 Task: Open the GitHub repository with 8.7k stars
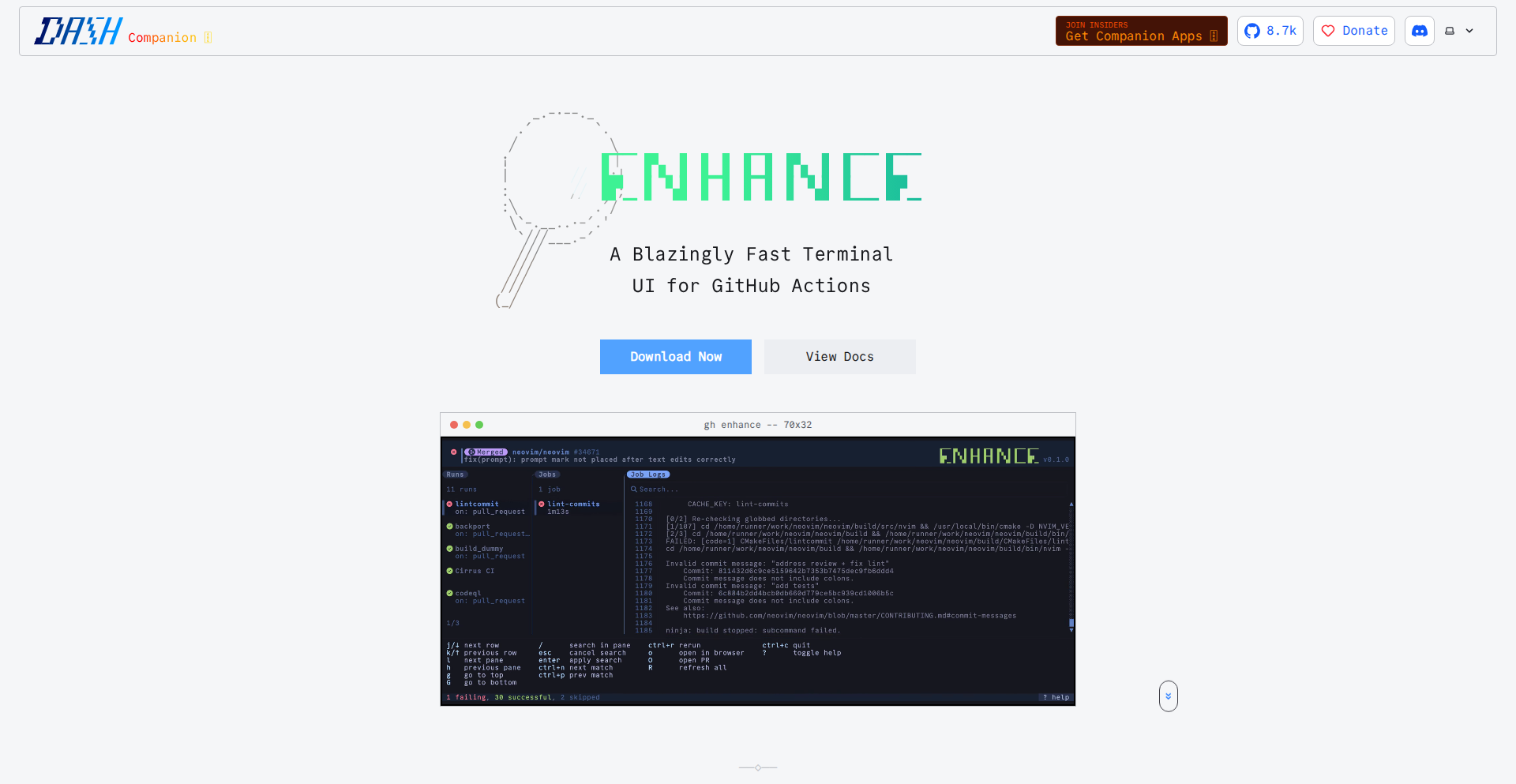[1270, 31]
